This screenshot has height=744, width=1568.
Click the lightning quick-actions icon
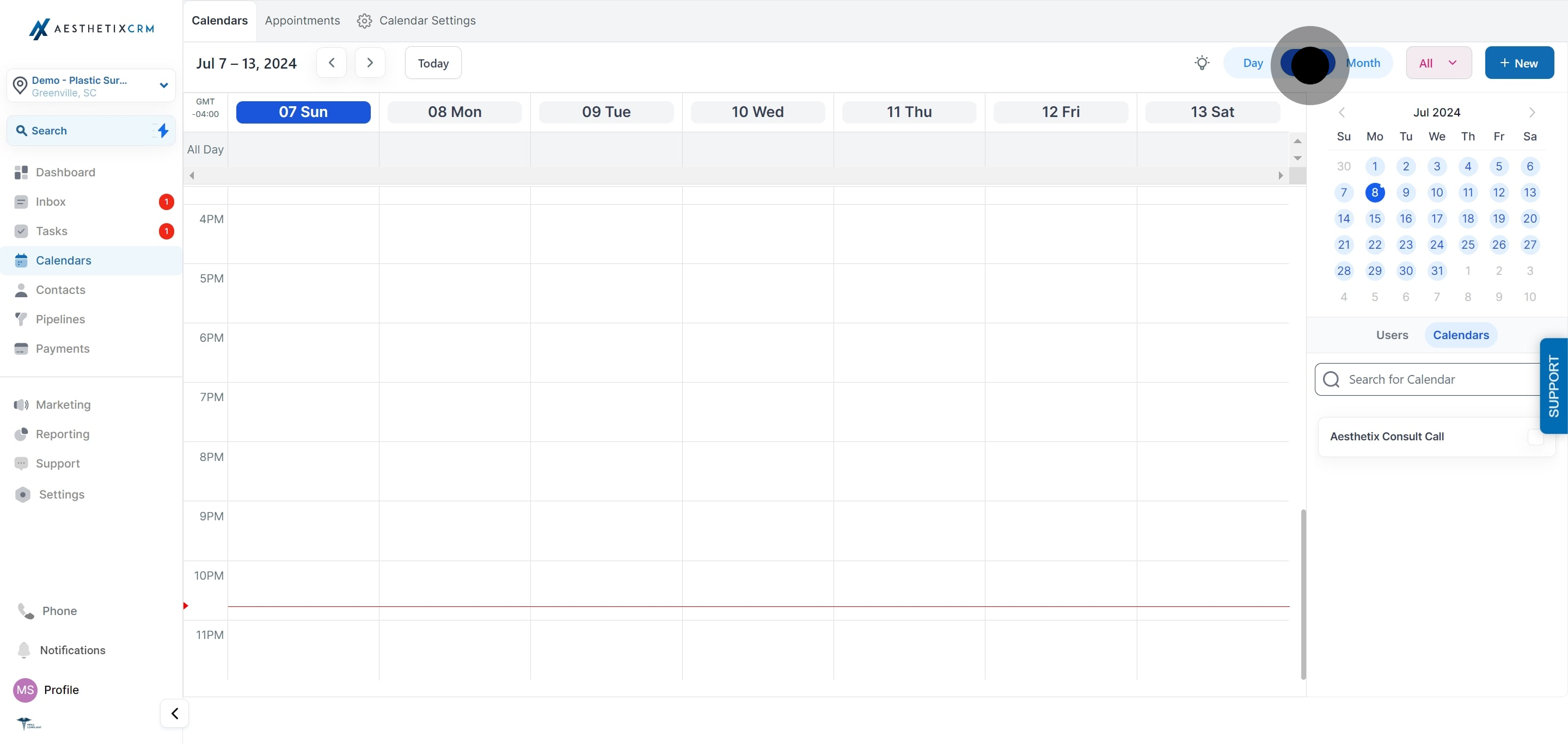pyautogui.click(x=162, y=130)
